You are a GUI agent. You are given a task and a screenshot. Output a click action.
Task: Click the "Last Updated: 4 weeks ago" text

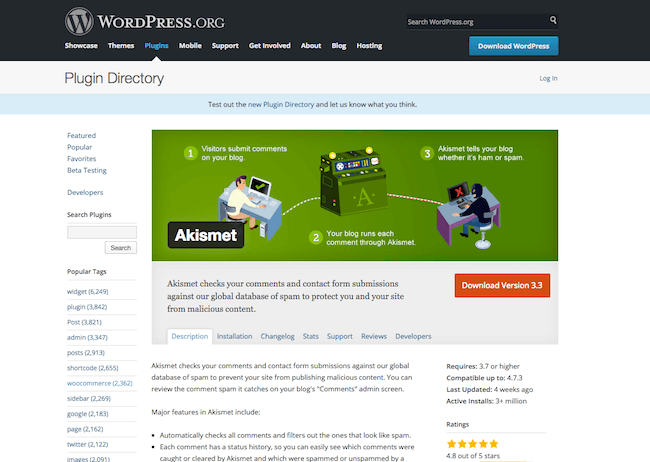tap(490, 389)
